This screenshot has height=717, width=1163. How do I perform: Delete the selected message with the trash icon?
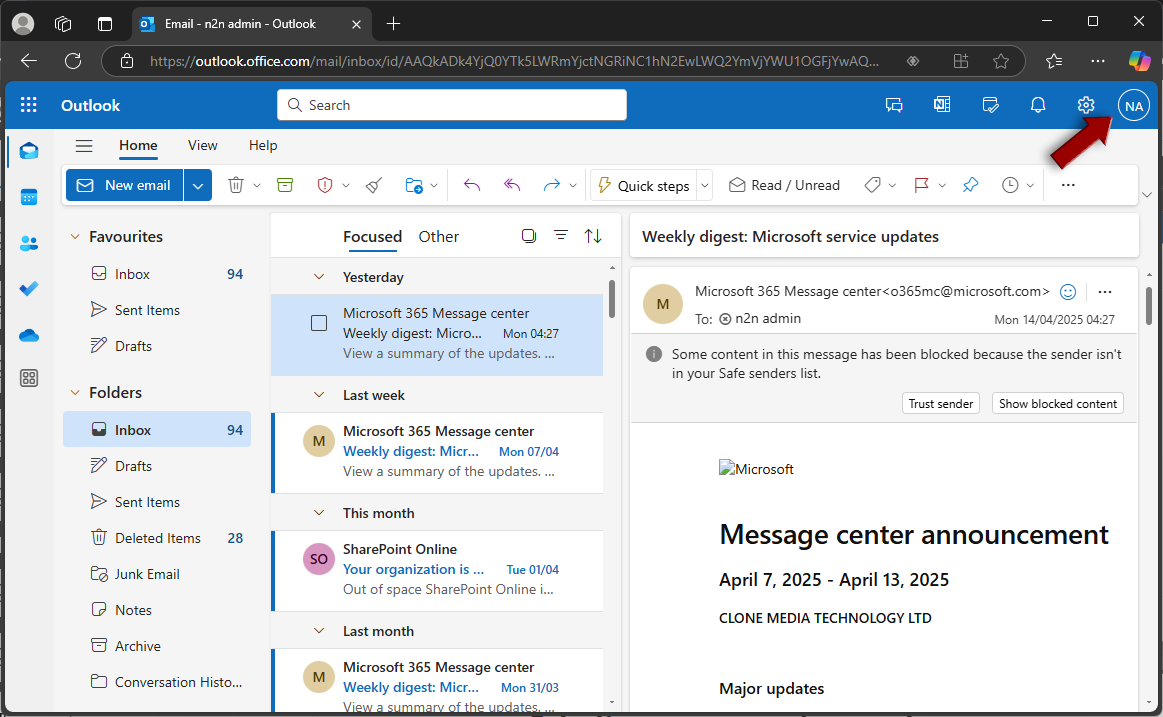(236, 185)
